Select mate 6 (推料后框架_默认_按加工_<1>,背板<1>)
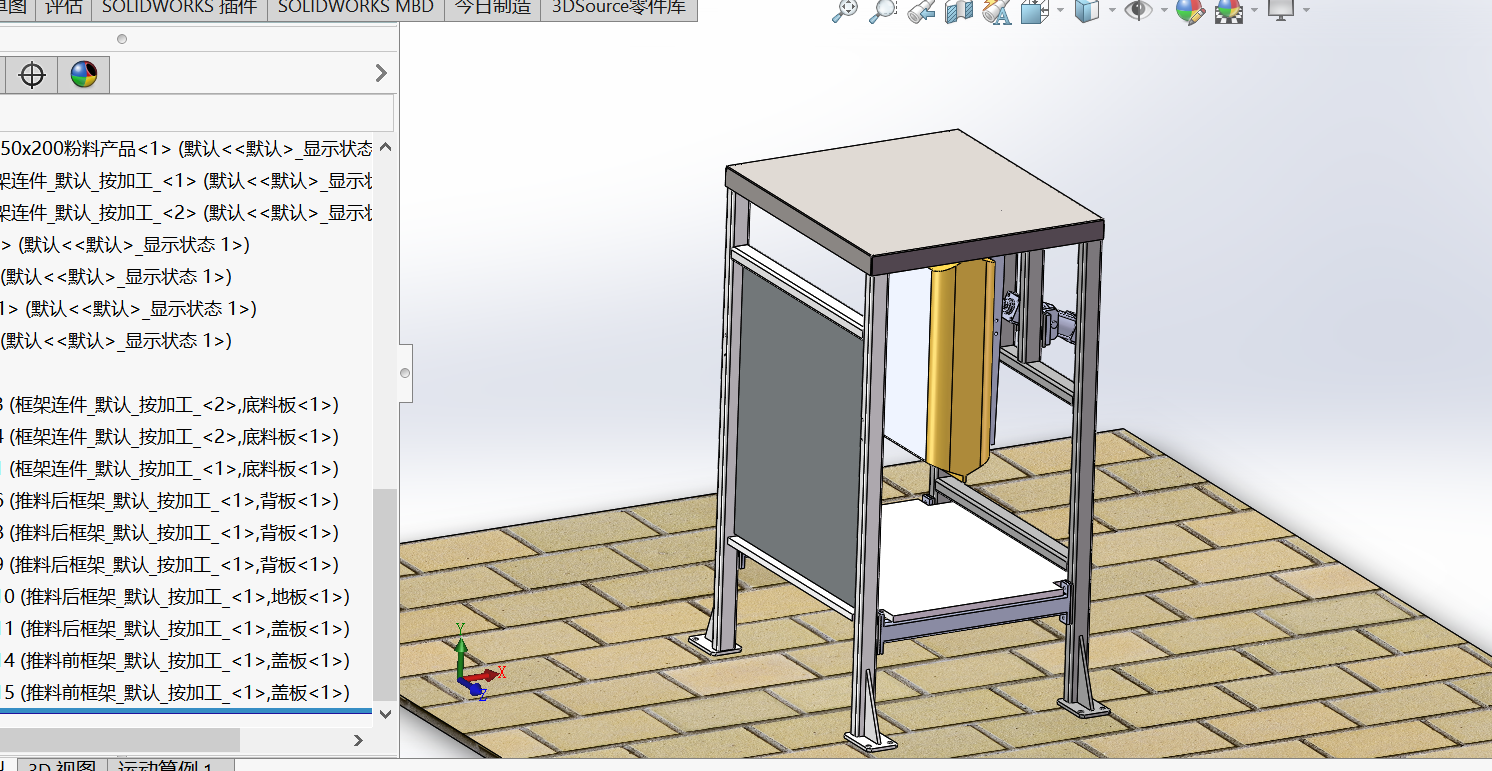 (170, 501)
